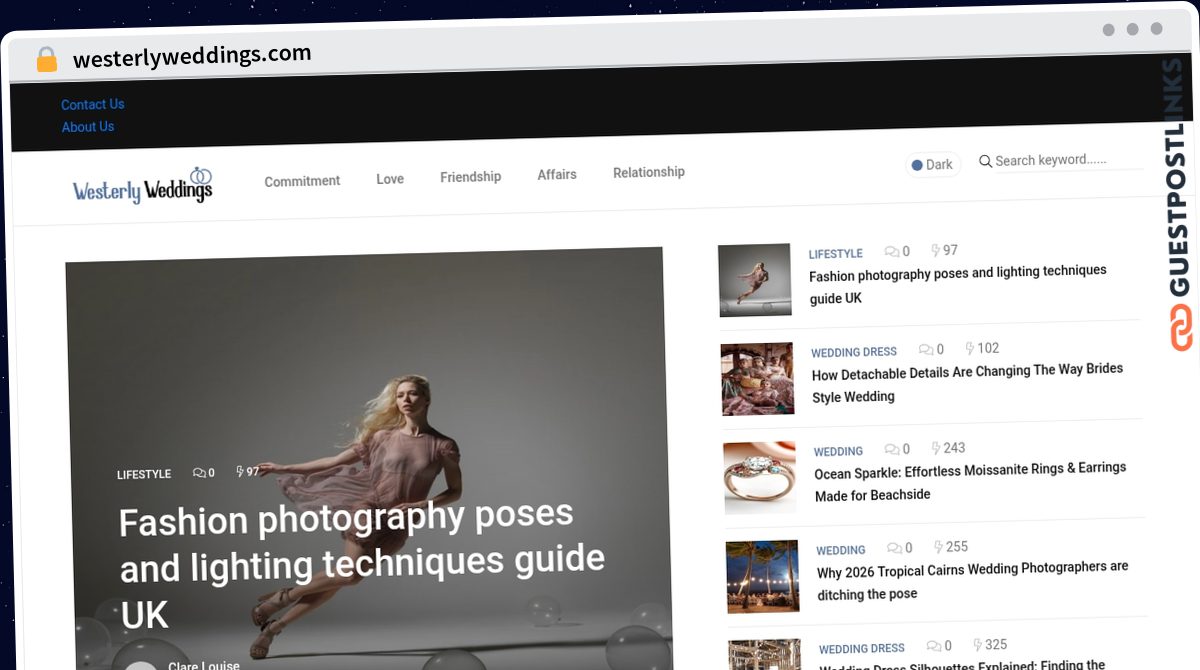The height and width of the screenshot is (670, 1200).
Task: Click comment icon on featured hero post
Action: coord(199,473)
